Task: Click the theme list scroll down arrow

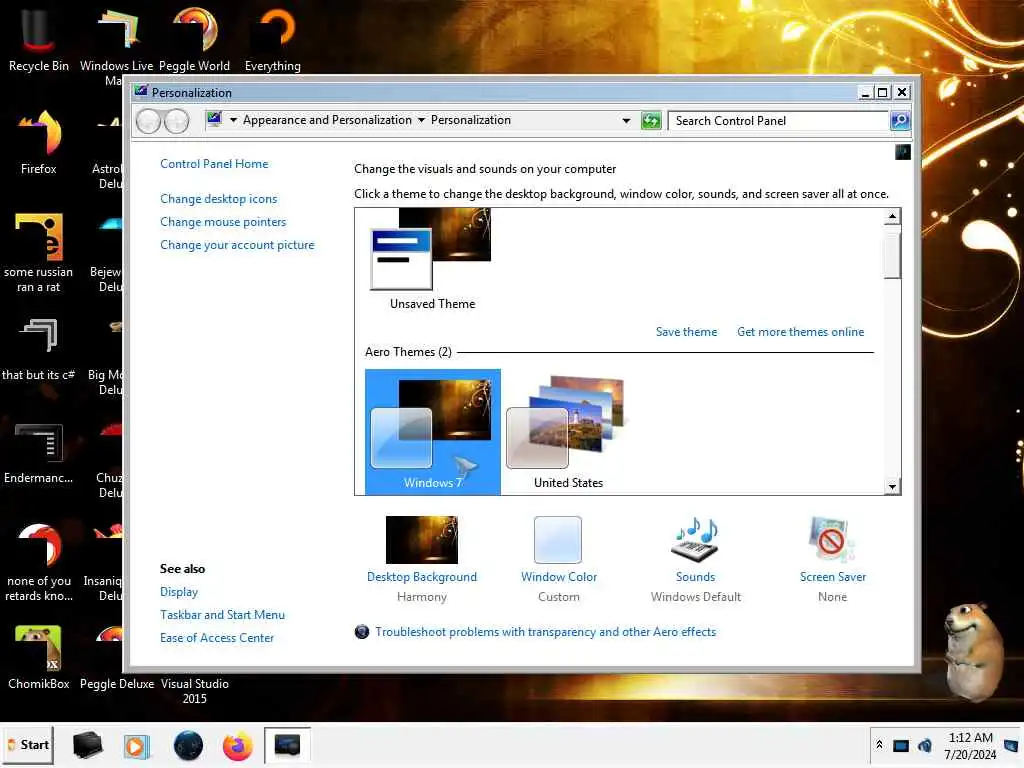Action: [x=892, y=487]
